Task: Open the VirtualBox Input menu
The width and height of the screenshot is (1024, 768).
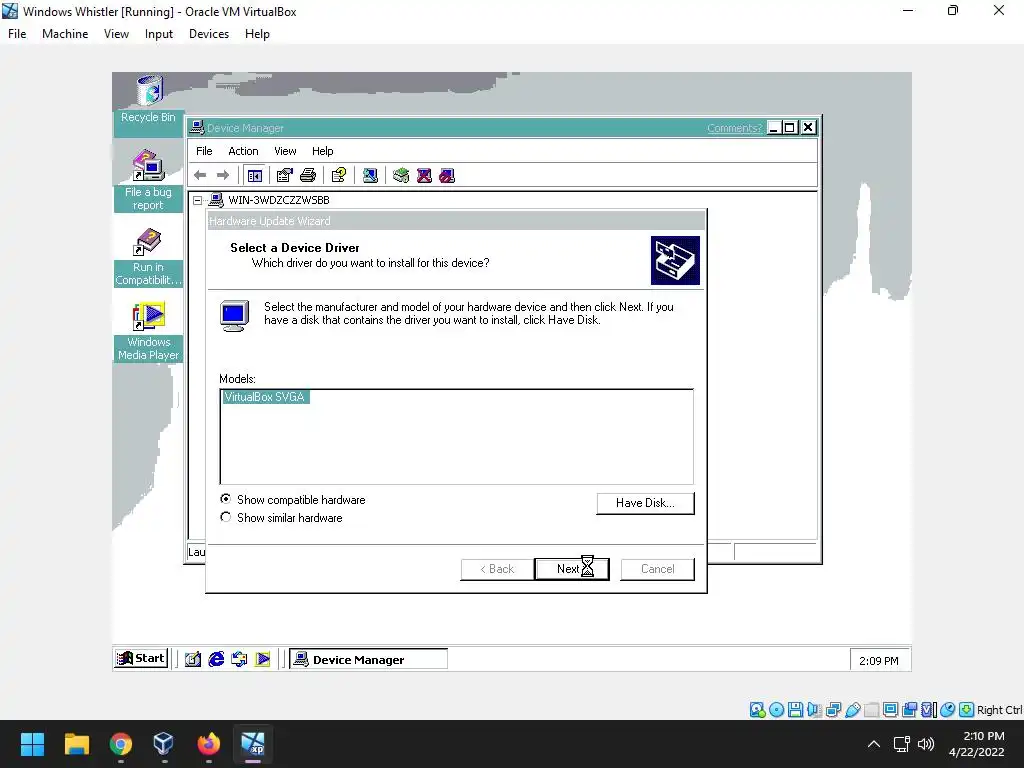Action: point(159,34)
